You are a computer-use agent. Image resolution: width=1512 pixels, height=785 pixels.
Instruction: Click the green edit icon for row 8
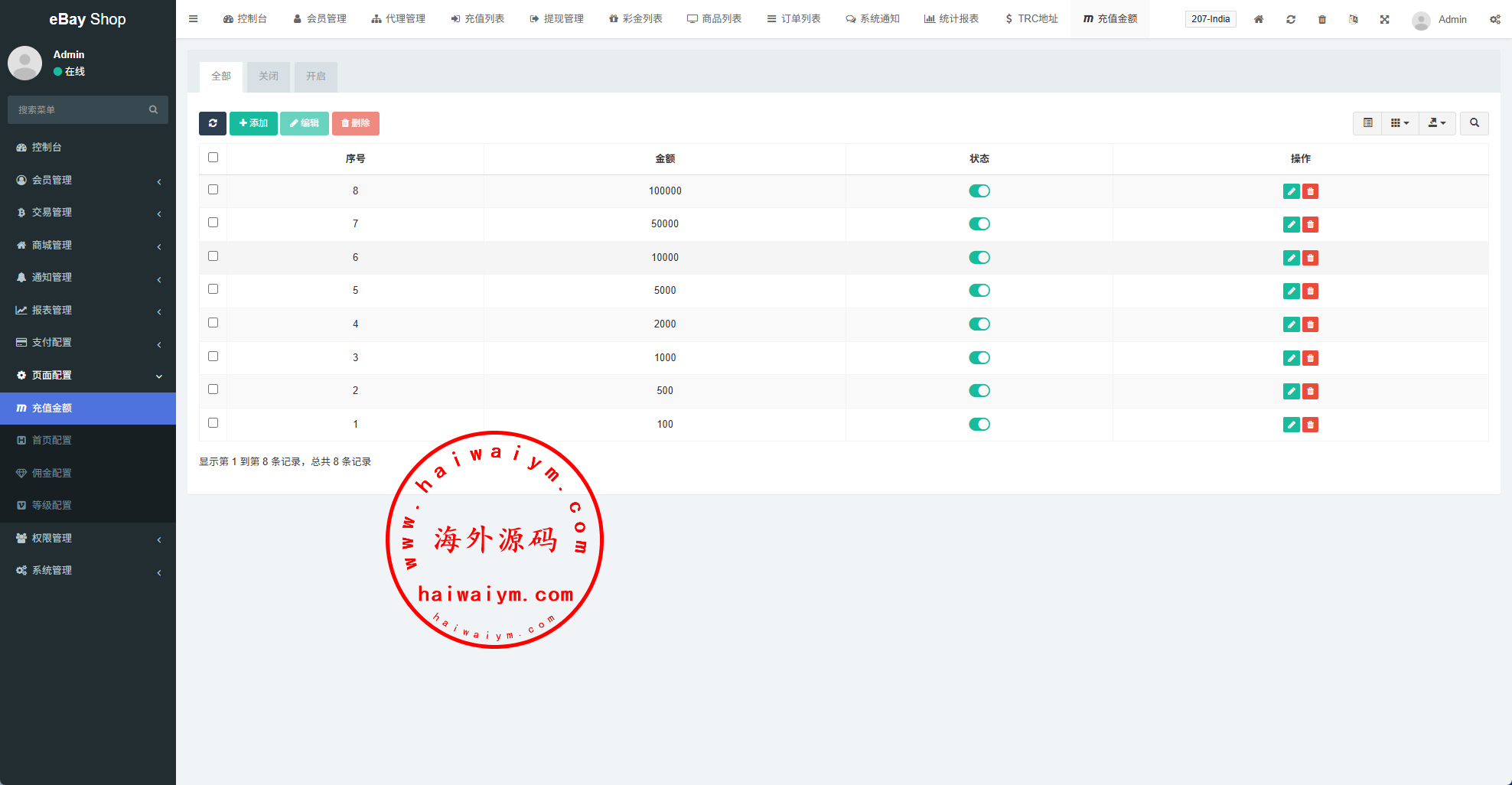[1291, 191]
